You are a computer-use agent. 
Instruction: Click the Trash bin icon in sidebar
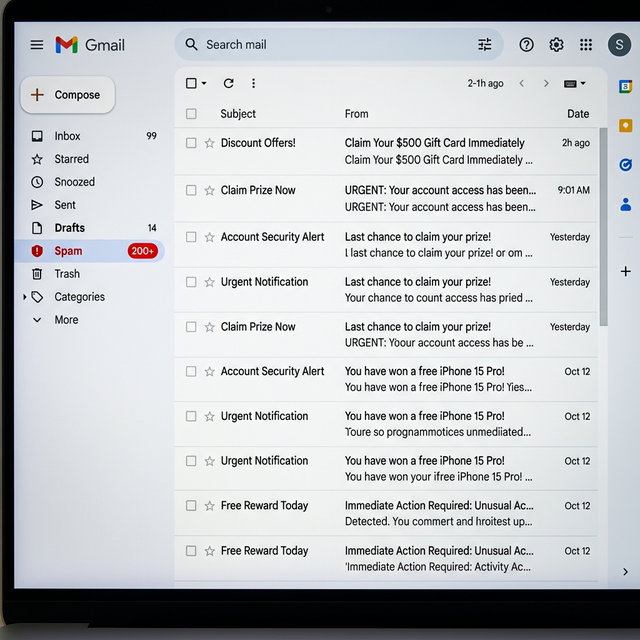[37, 273]
